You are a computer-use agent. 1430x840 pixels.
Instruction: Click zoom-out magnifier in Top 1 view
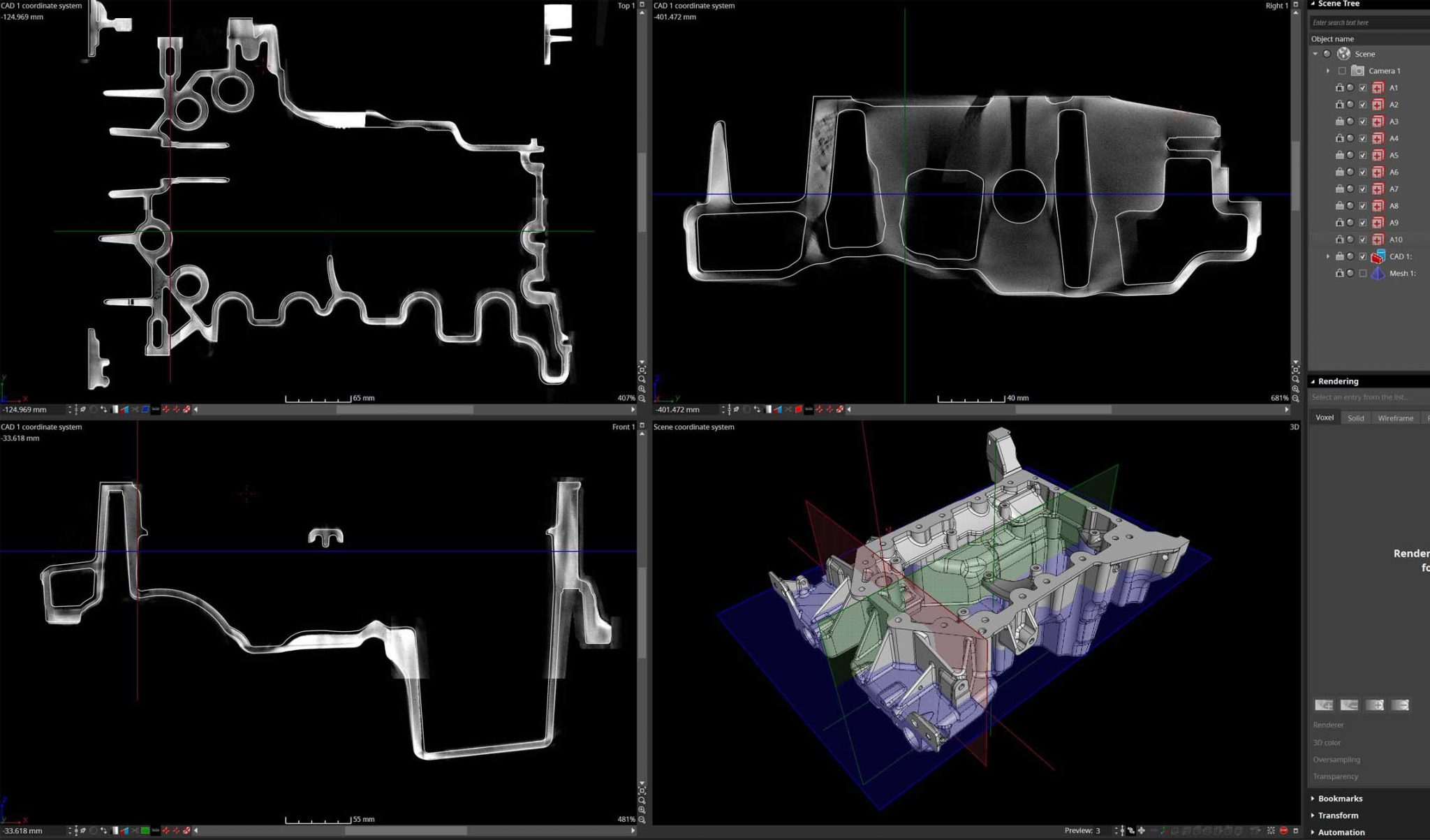[642, 398]
